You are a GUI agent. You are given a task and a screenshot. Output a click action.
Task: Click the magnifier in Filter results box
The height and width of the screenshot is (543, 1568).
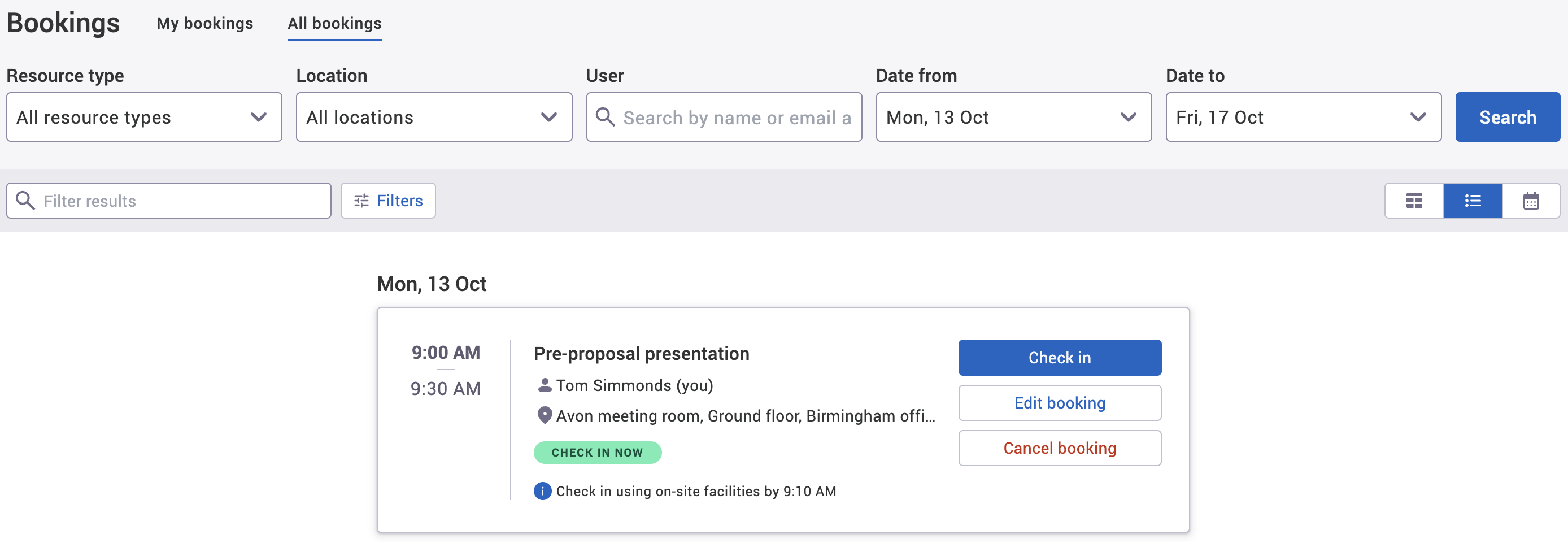(24, 200)
